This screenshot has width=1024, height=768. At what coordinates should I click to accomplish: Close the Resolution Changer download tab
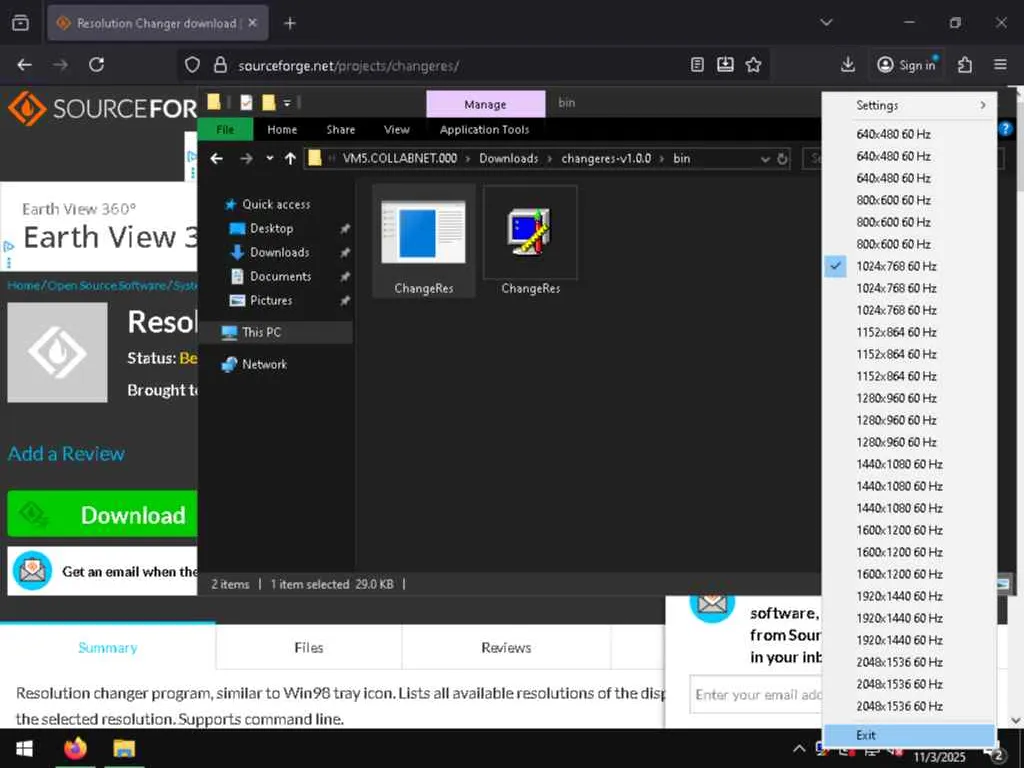[253, 23]
